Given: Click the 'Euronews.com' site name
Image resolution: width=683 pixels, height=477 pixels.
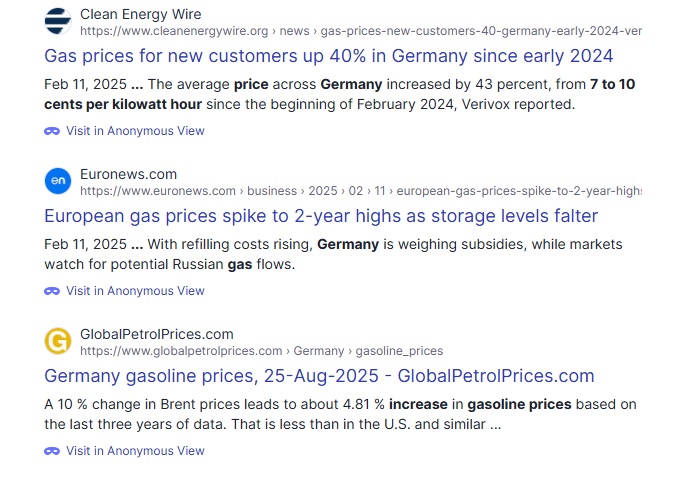Looking at the screenshot, I should (128, 175).
